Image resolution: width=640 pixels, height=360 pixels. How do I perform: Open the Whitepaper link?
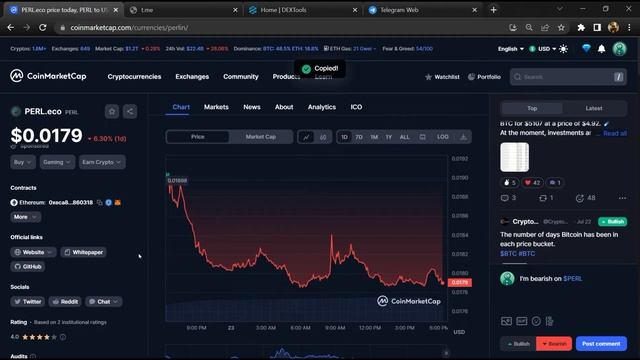pyautogui.click(x=84, y=252)
